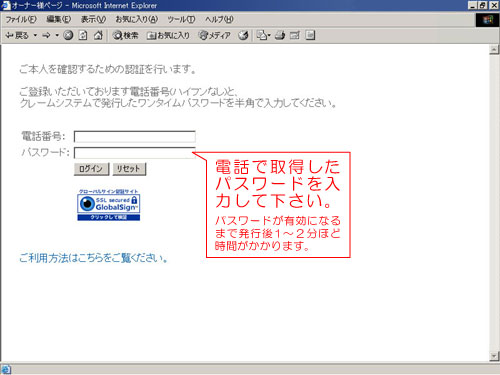The height and width of the screenshot is (375, 500).
Task: Click the Windows logo throbber icon
Action: point(487,20)
